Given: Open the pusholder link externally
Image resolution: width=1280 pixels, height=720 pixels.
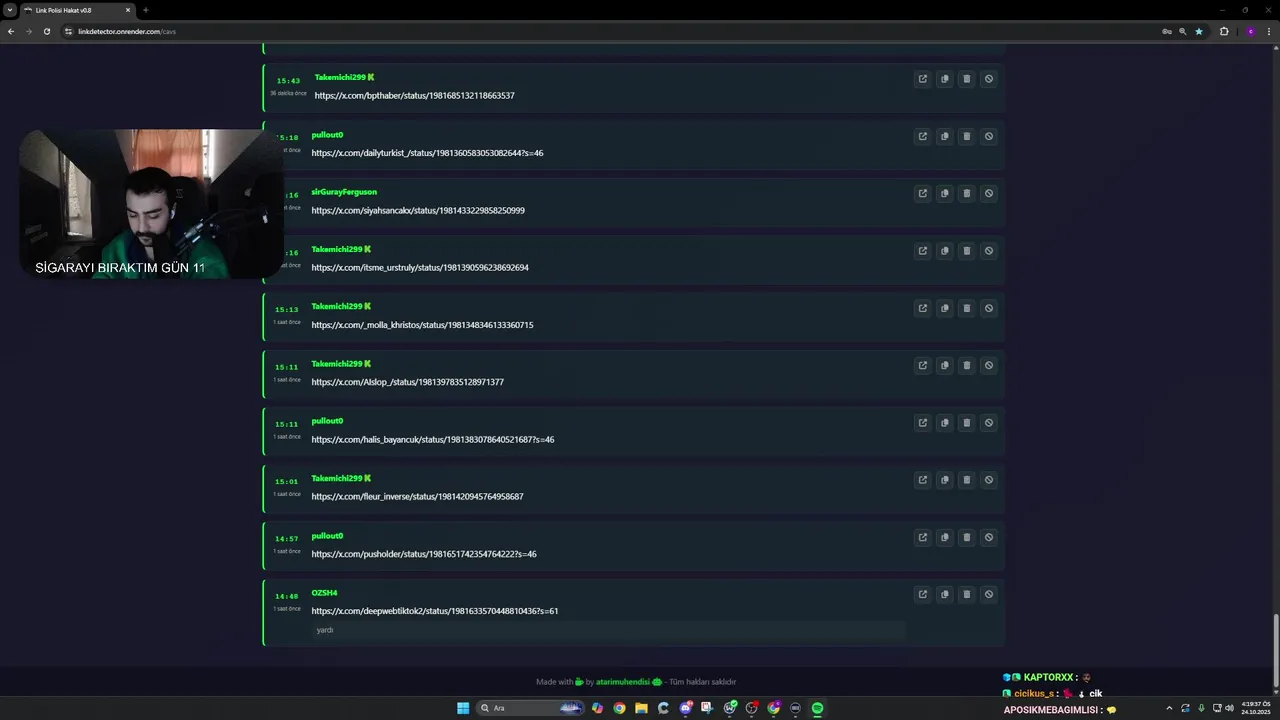Looking at the screenshot, I should click(922, 537).
